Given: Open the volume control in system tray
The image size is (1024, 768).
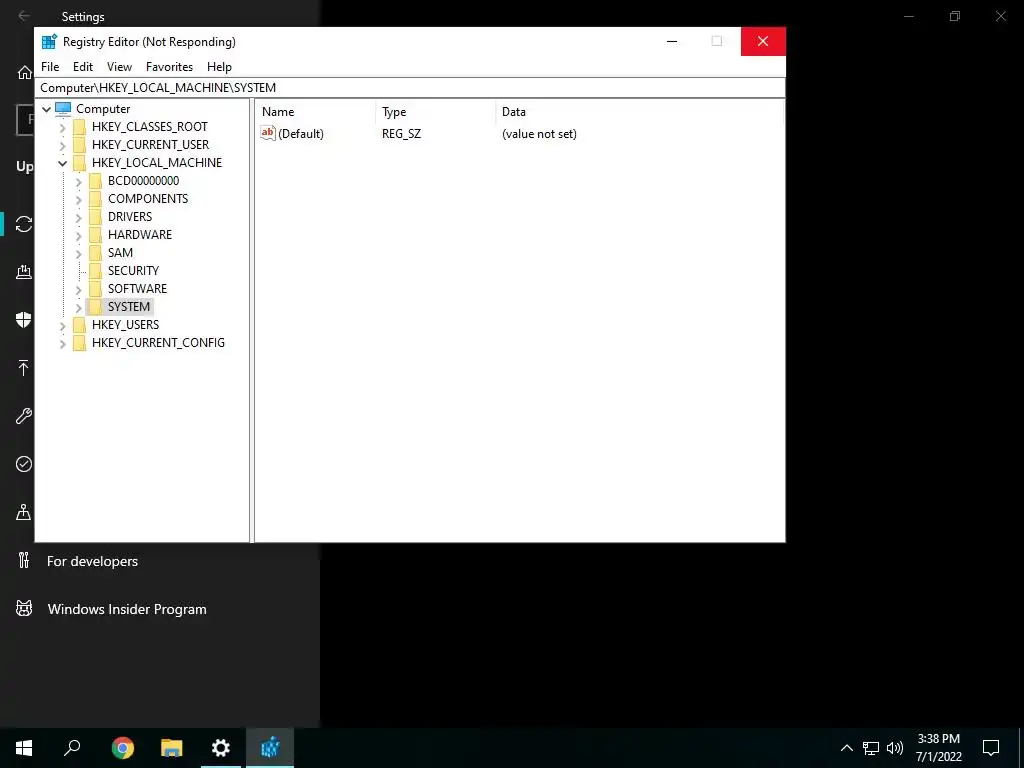Looking at the screenshot, I should point(895,748).
